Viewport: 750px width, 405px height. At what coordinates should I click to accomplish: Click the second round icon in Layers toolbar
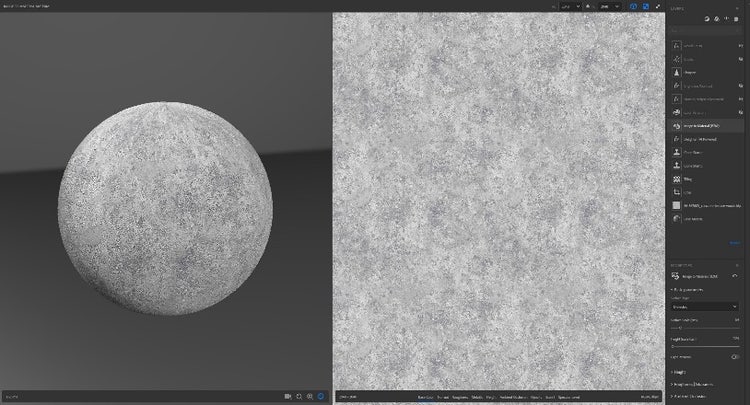(717, 19)
